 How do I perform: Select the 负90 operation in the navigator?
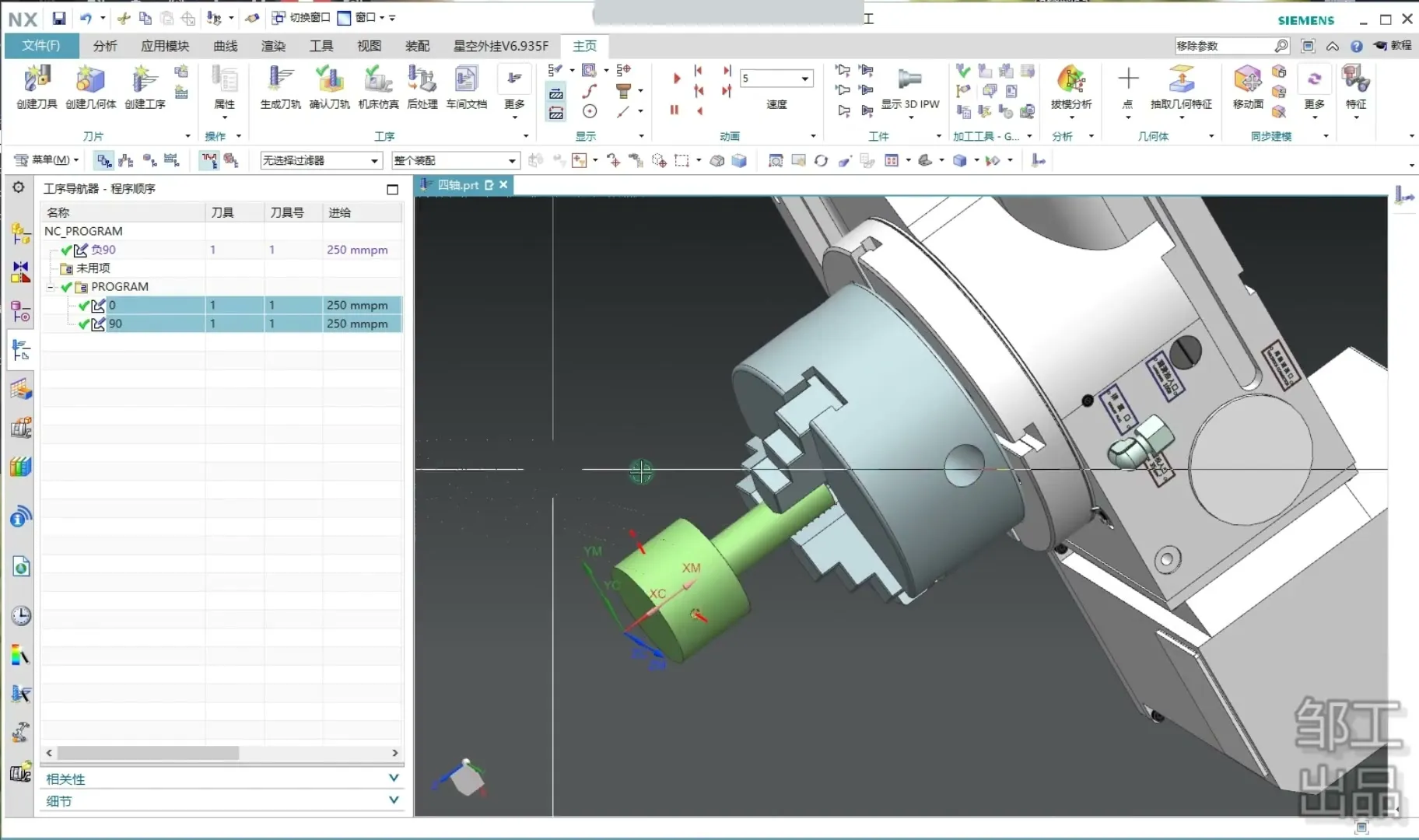click(x=103, y=250)
